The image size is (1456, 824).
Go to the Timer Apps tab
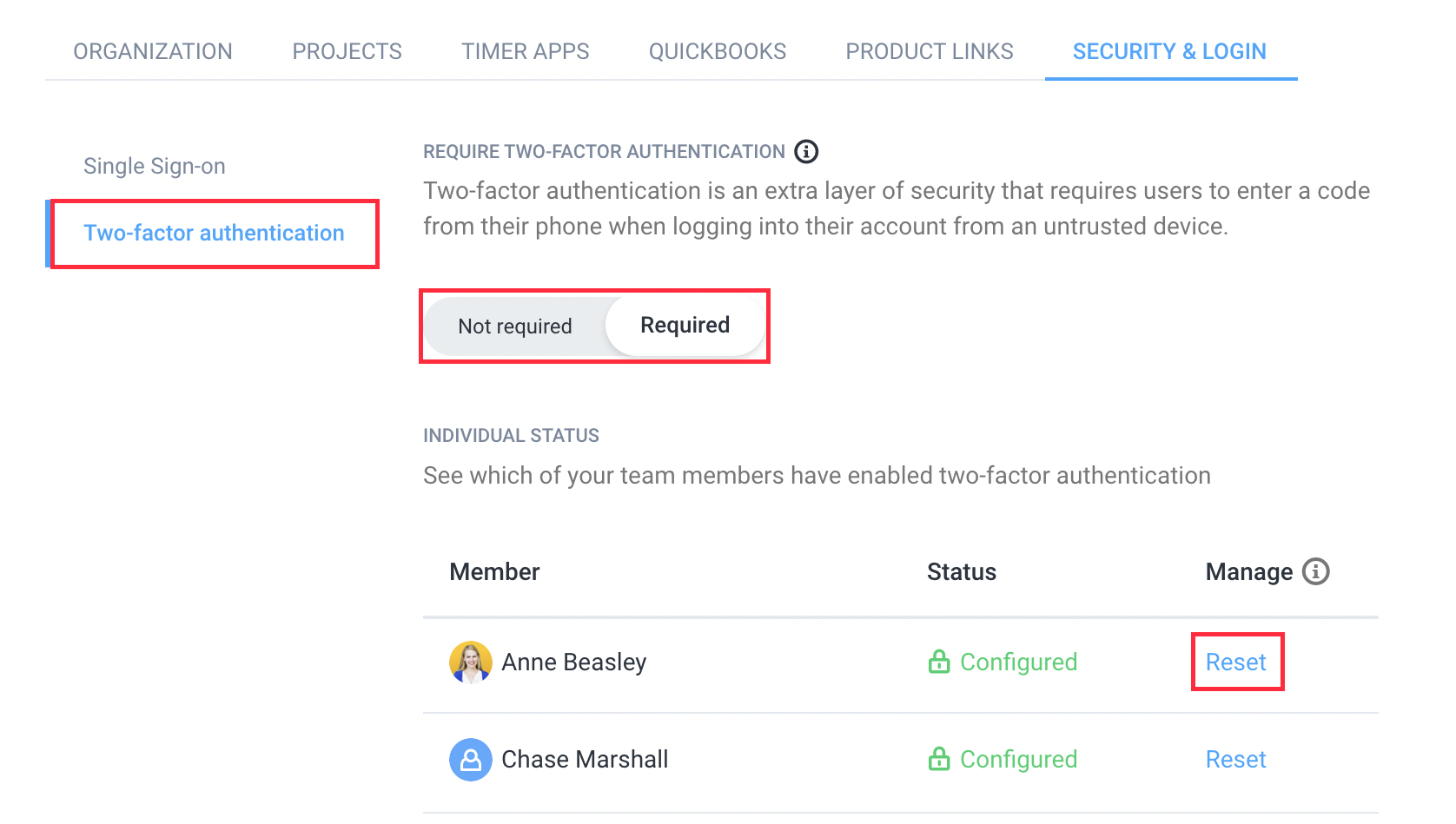coord(525,51)
